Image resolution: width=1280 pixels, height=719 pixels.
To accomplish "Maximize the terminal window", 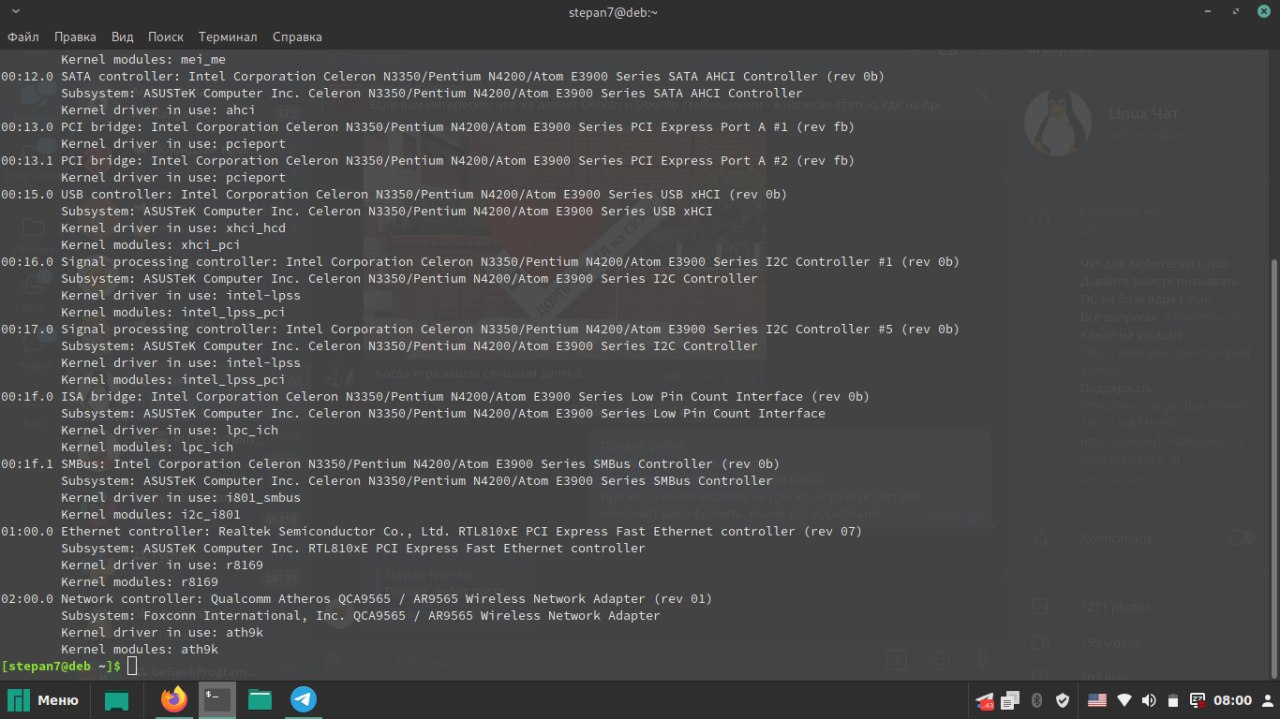I will 1234,12.
